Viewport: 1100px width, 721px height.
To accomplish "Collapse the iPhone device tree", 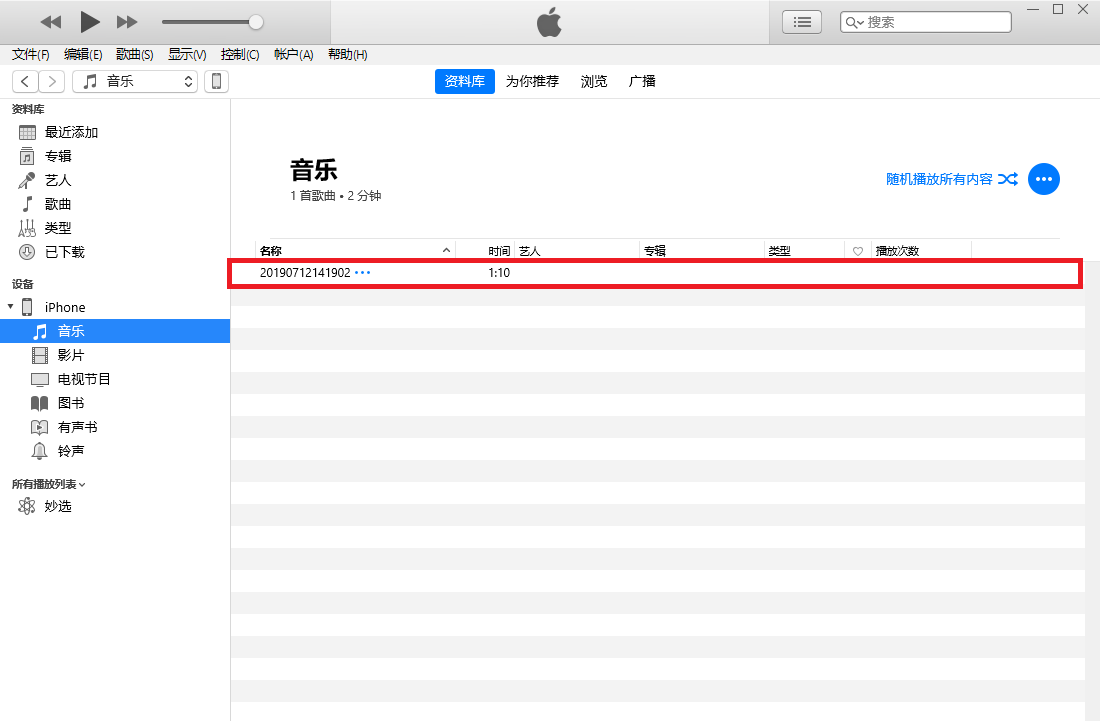I will click(11, 307).
